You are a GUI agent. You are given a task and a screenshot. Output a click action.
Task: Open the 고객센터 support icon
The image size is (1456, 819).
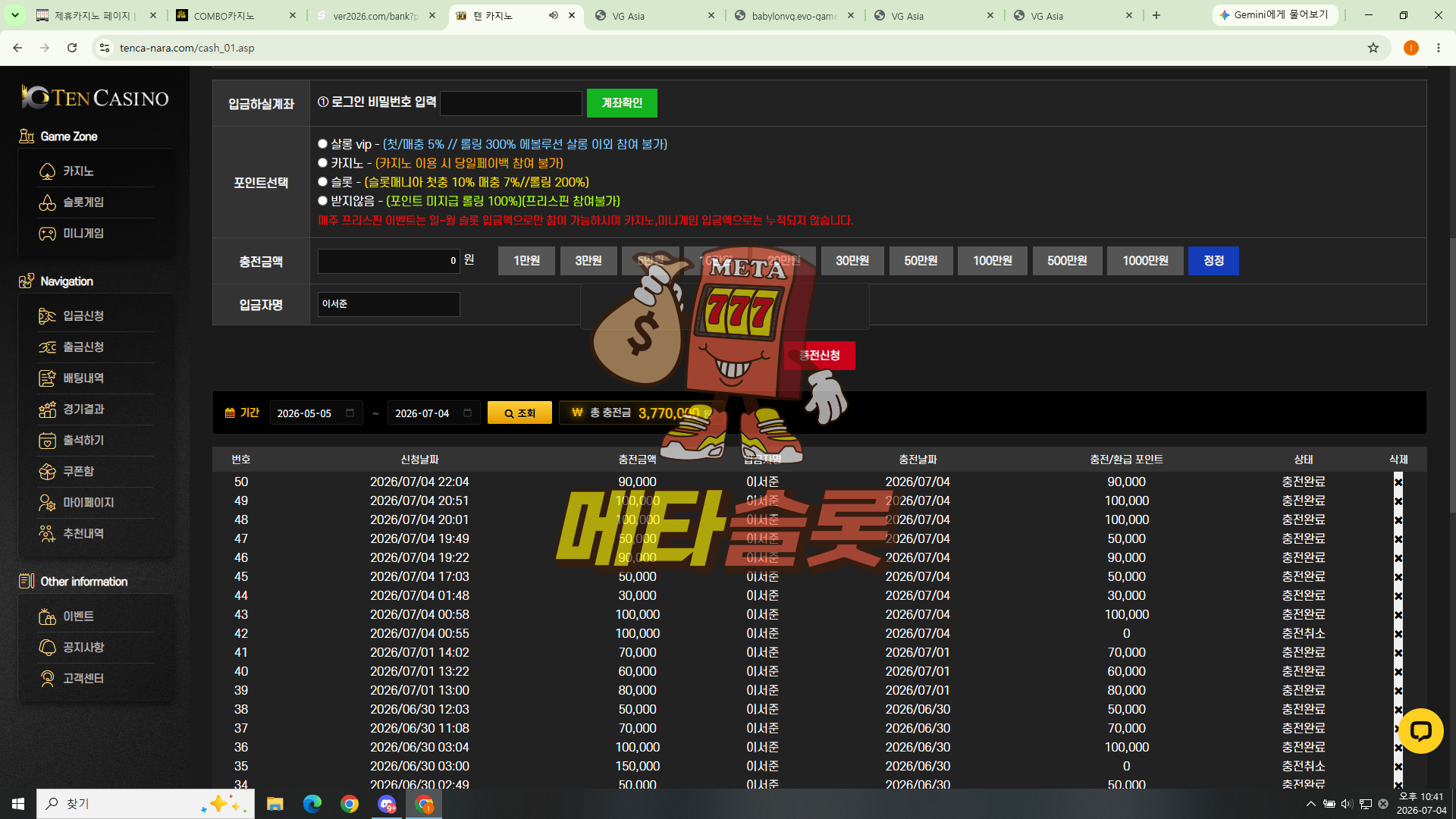pyautogui.click(x=47, y=679)
